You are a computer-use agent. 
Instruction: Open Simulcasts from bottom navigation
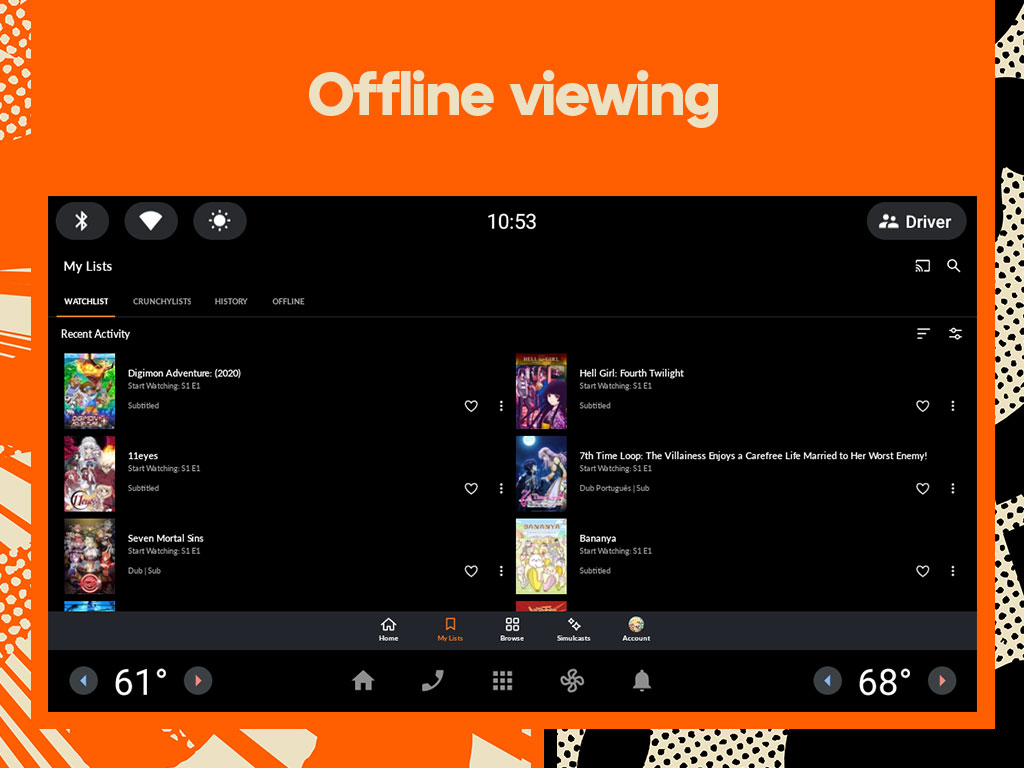573,628
